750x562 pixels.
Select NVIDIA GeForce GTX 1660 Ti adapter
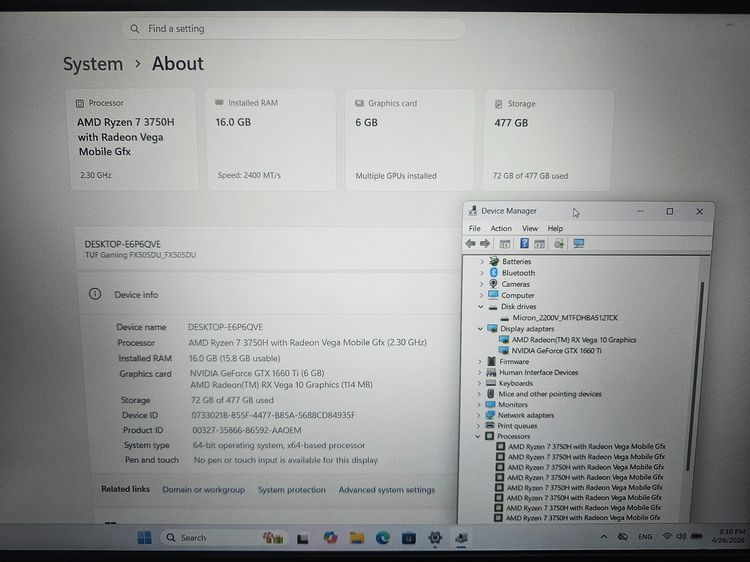pyautogui.click(x=556, y=351)
